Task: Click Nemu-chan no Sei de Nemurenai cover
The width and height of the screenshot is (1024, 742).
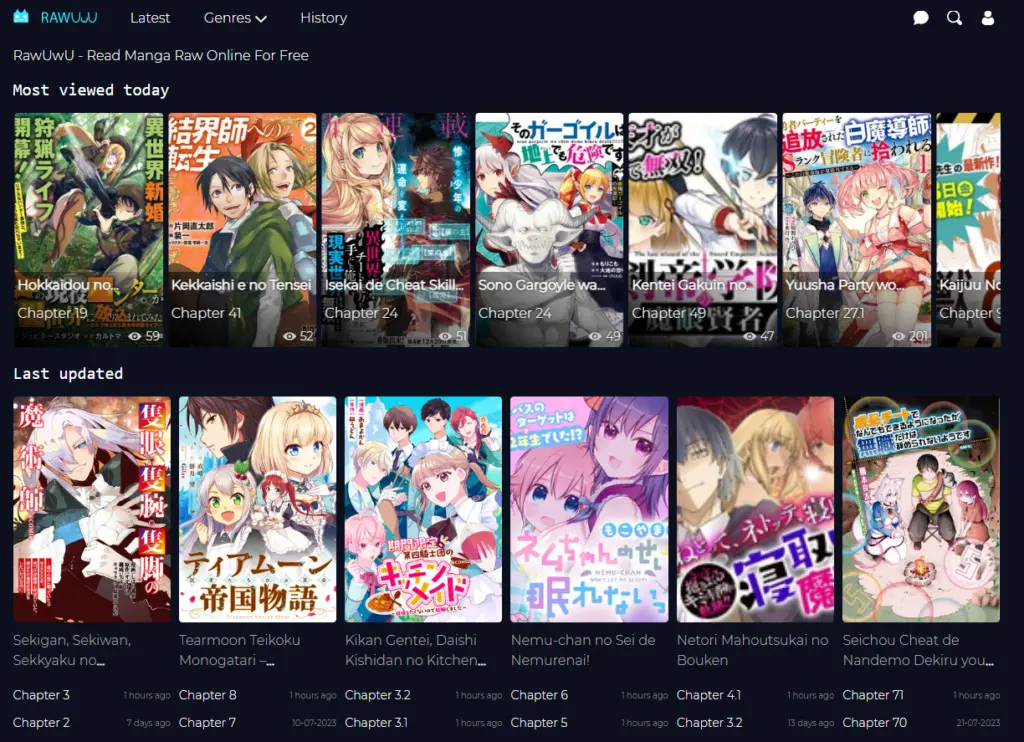Action: (589, 509)
